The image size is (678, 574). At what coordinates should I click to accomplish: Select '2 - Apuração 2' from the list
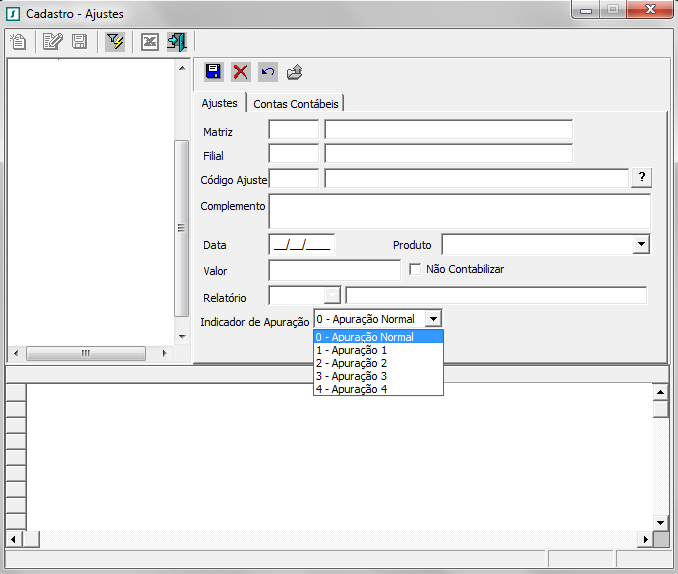click(351, 363)
